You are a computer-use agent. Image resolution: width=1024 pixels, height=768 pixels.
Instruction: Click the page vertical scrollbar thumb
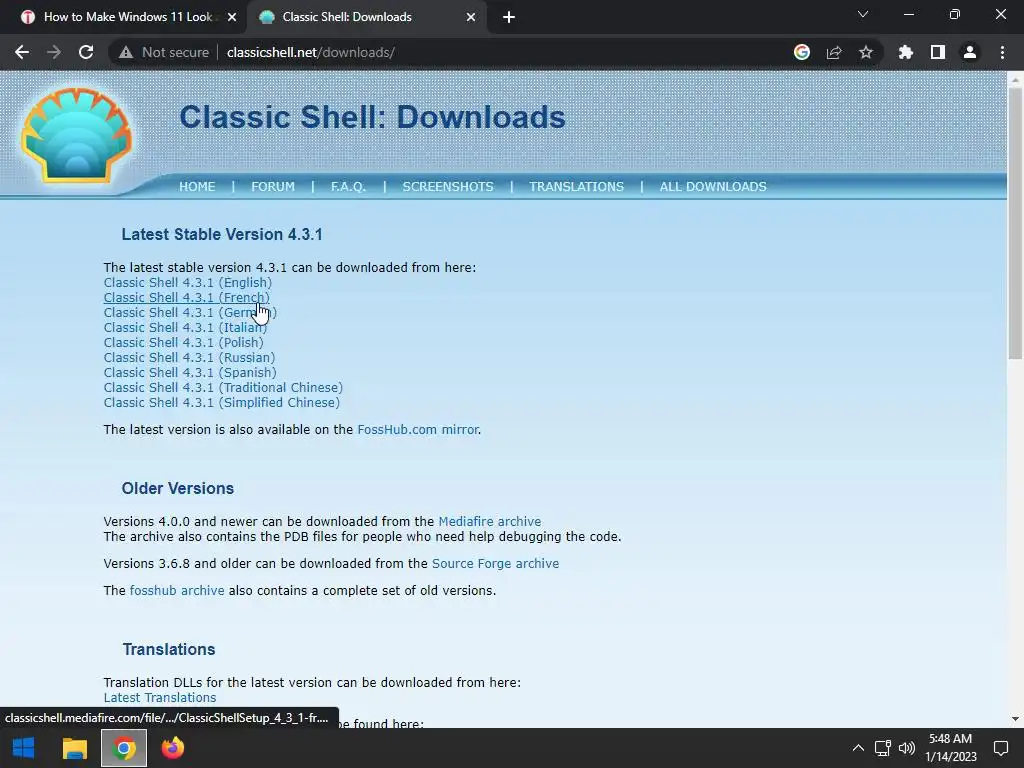click(1015, 223)
